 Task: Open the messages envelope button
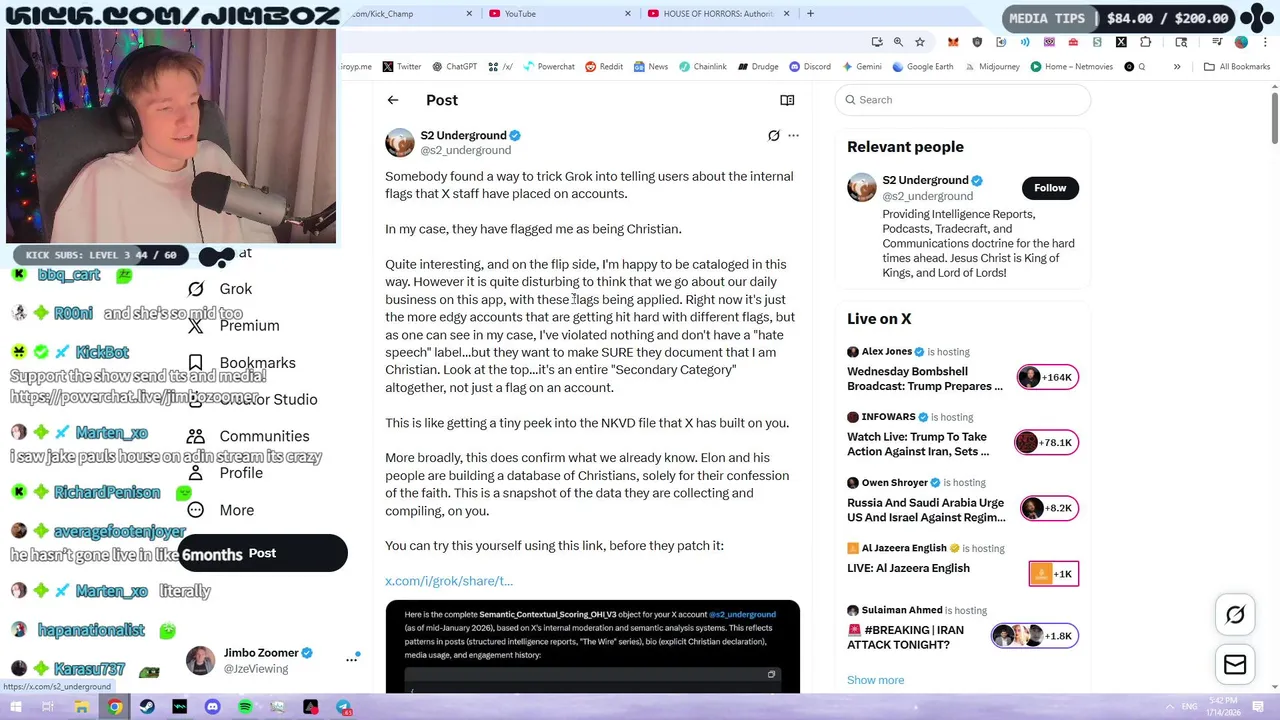tap(1235, 665)
